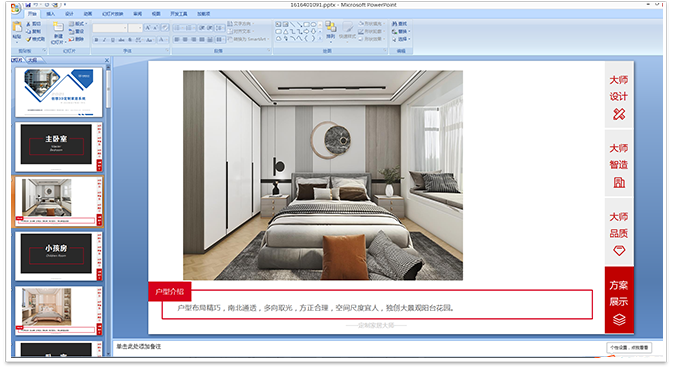The height and width of the screenshot is (367, 688).
Task: Expand the shapes gallery more arrow
Action: click(320, 38)
